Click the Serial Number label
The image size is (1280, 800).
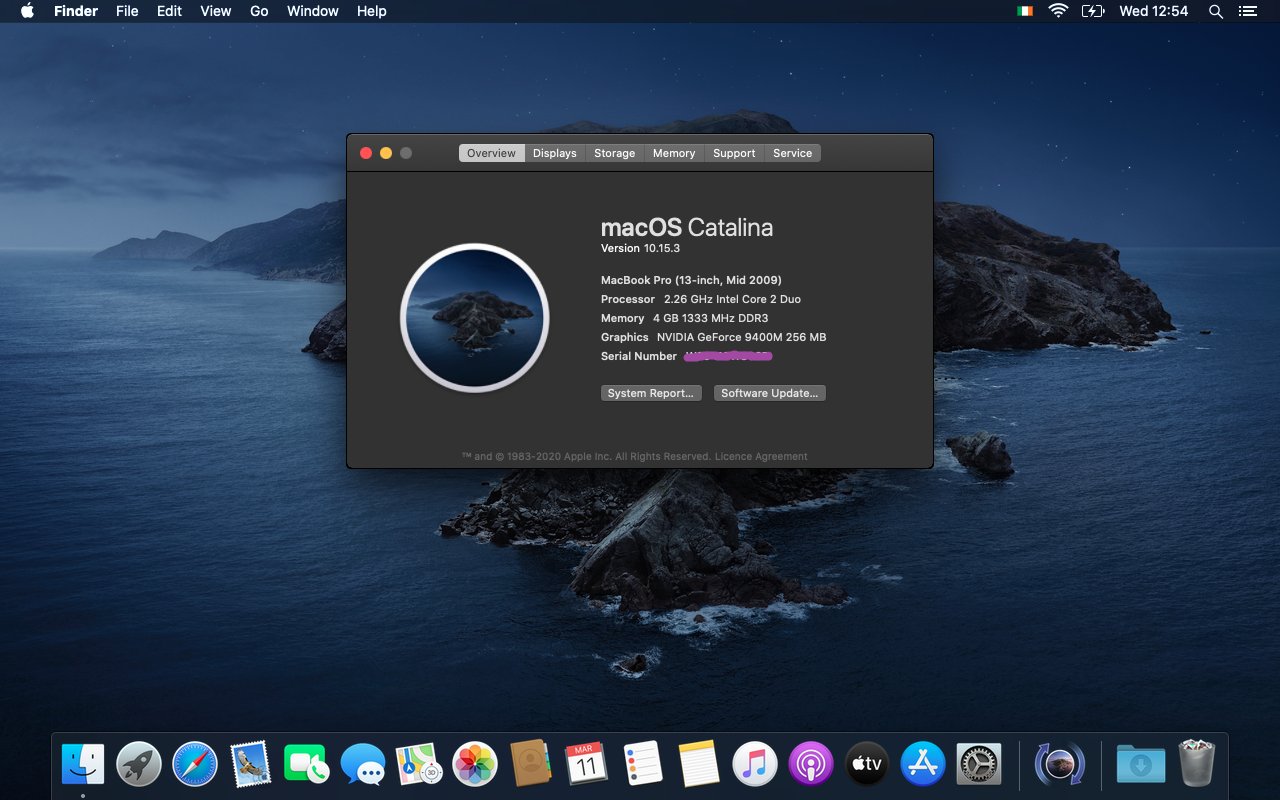pos(639,356)
